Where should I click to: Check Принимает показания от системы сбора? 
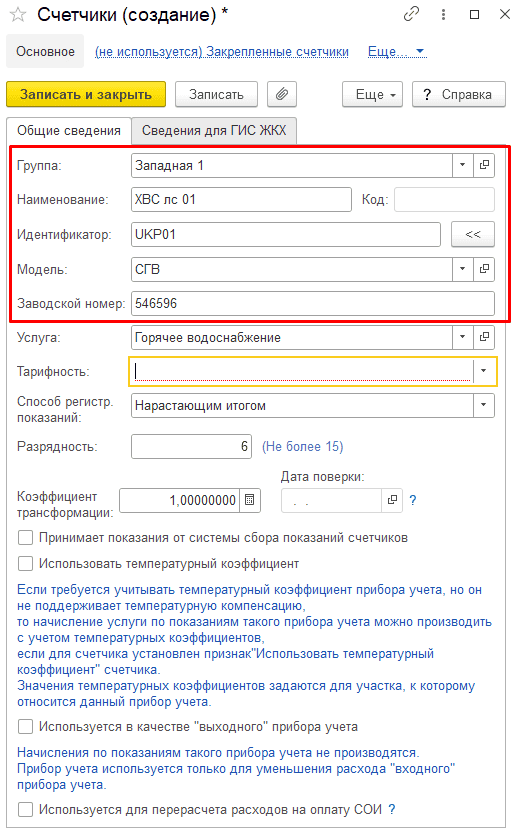(25, 538)
